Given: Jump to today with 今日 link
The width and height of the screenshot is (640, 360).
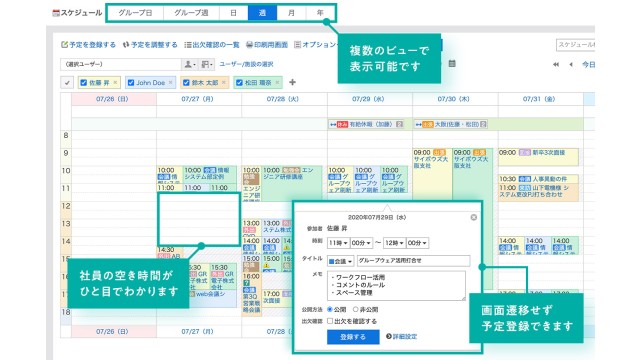Looking at the screenshot, I should (588, 64).
